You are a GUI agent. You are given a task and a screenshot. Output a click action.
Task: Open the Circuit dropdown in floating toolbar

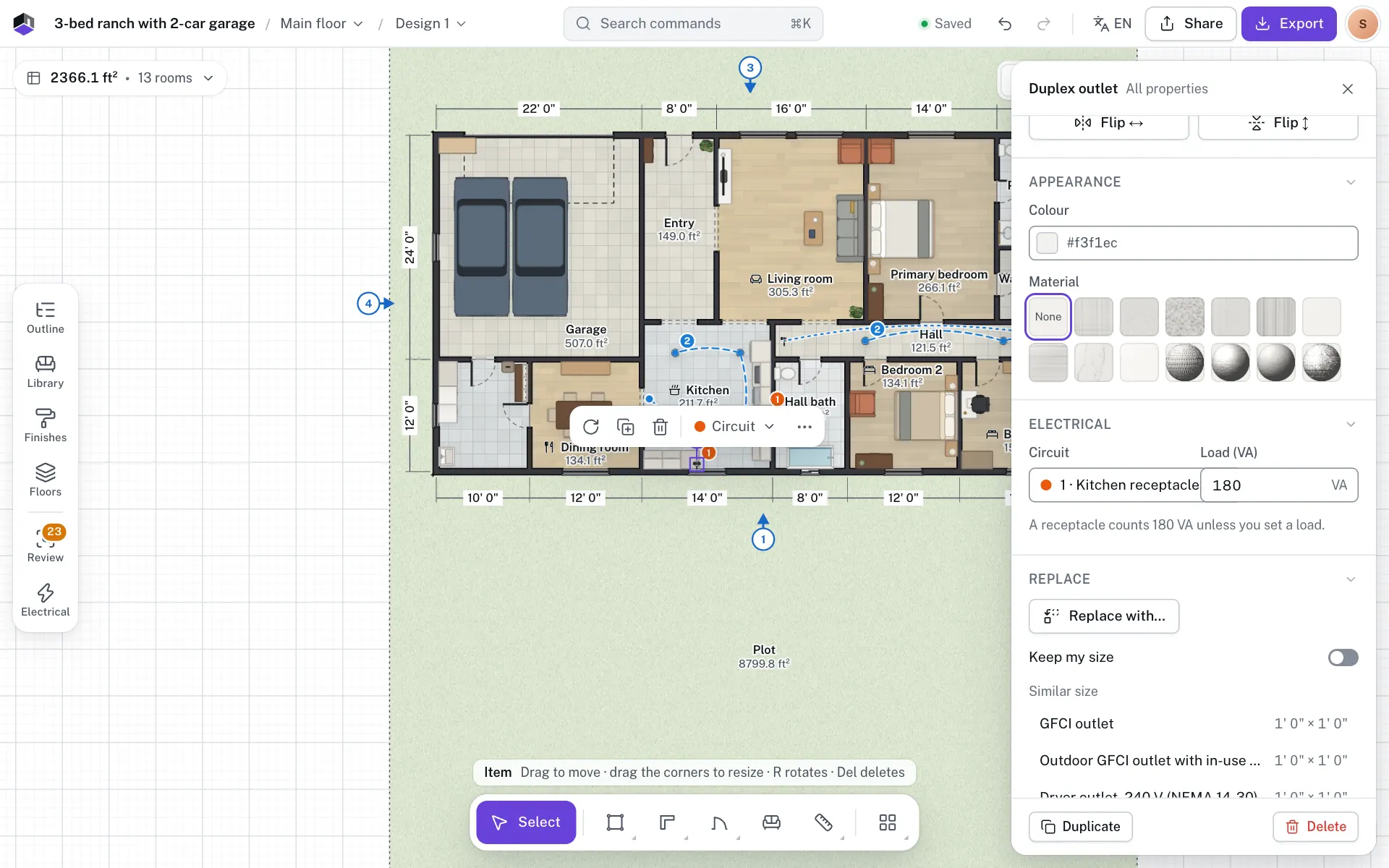coord(734,427)
